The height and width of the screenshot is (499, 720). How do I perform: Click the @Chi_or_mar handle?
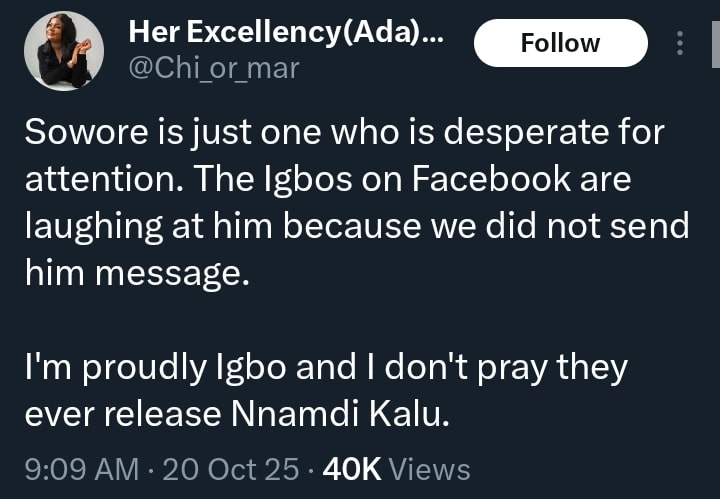(x=214, y=68)
